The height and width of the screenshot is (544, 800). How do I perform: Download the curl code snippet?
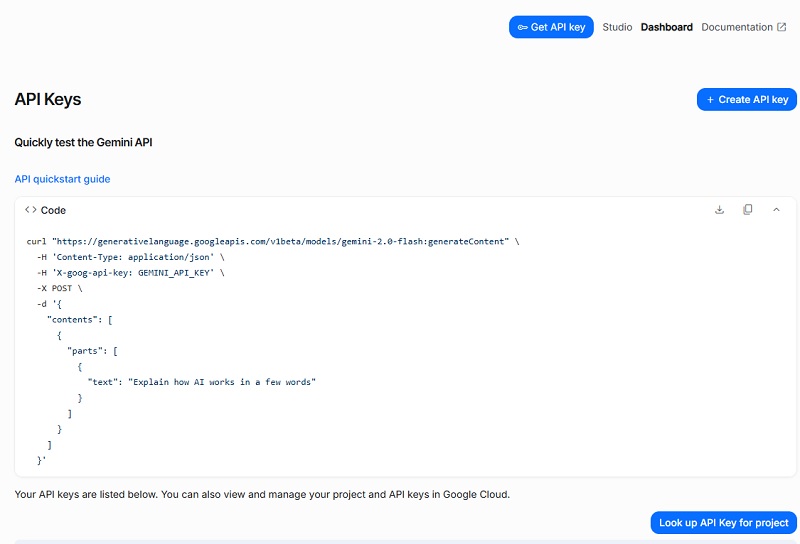tap(719, 210)
